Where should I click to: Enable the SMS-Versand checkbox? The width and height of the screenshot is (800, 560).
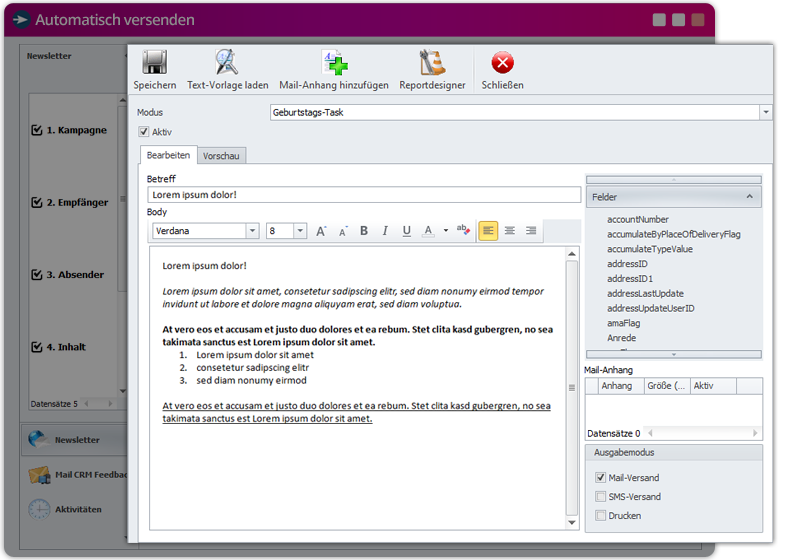pos(601,496)
